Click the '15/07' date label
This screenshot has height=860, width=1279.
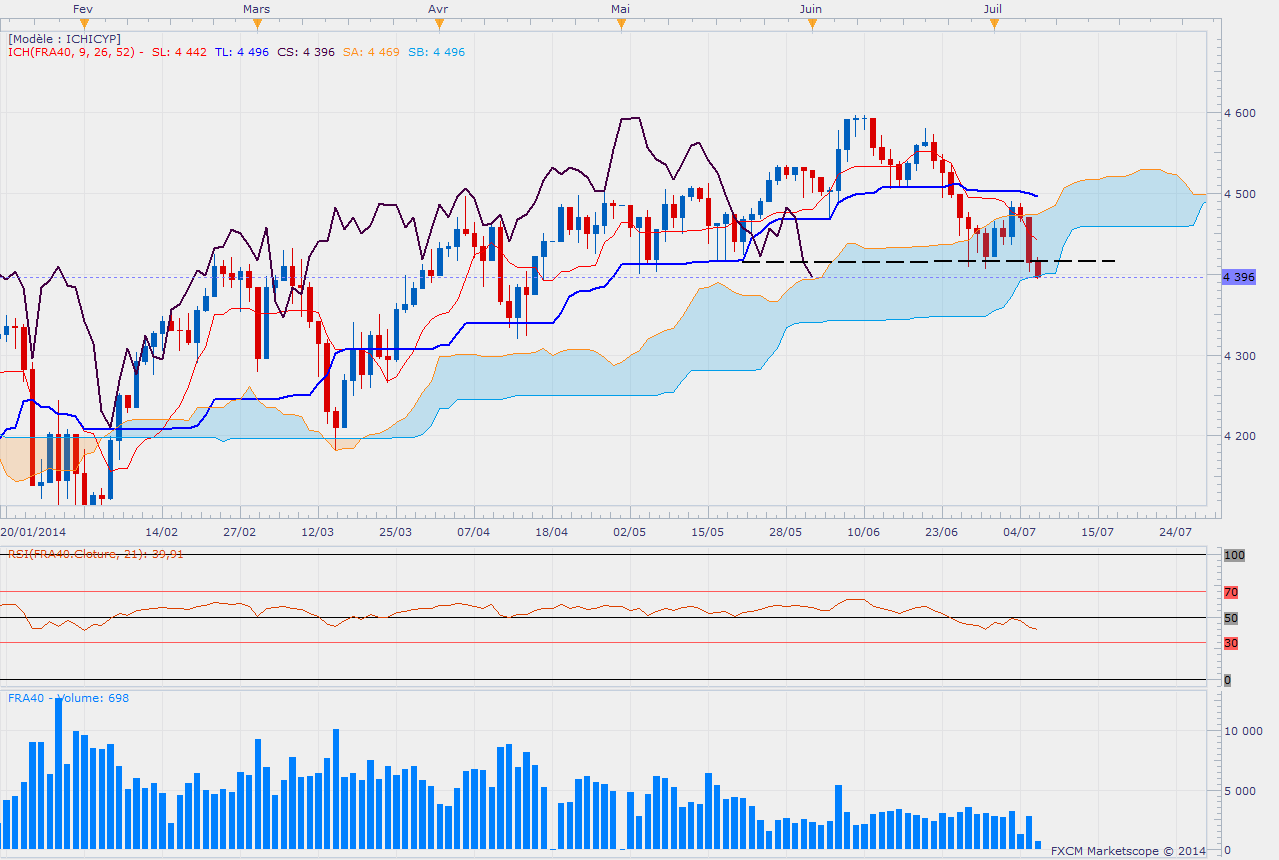click(x=1097, y=532)
